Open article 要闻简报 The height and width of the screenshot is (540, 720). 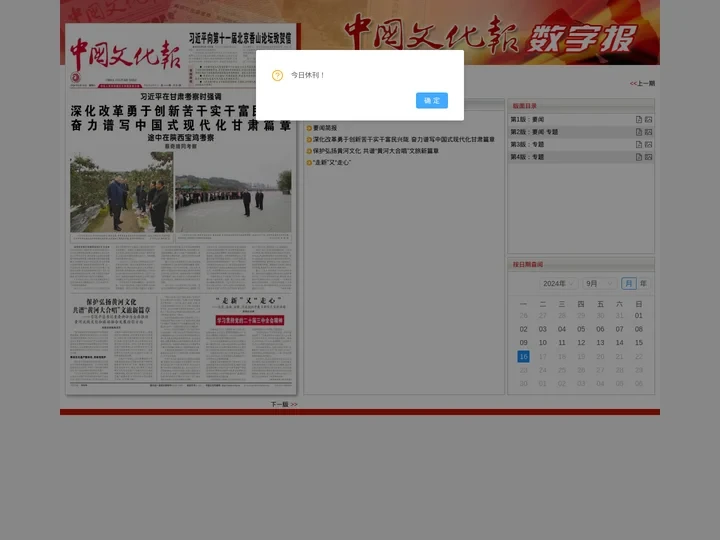pyautogui.click(x=325, y=128)
